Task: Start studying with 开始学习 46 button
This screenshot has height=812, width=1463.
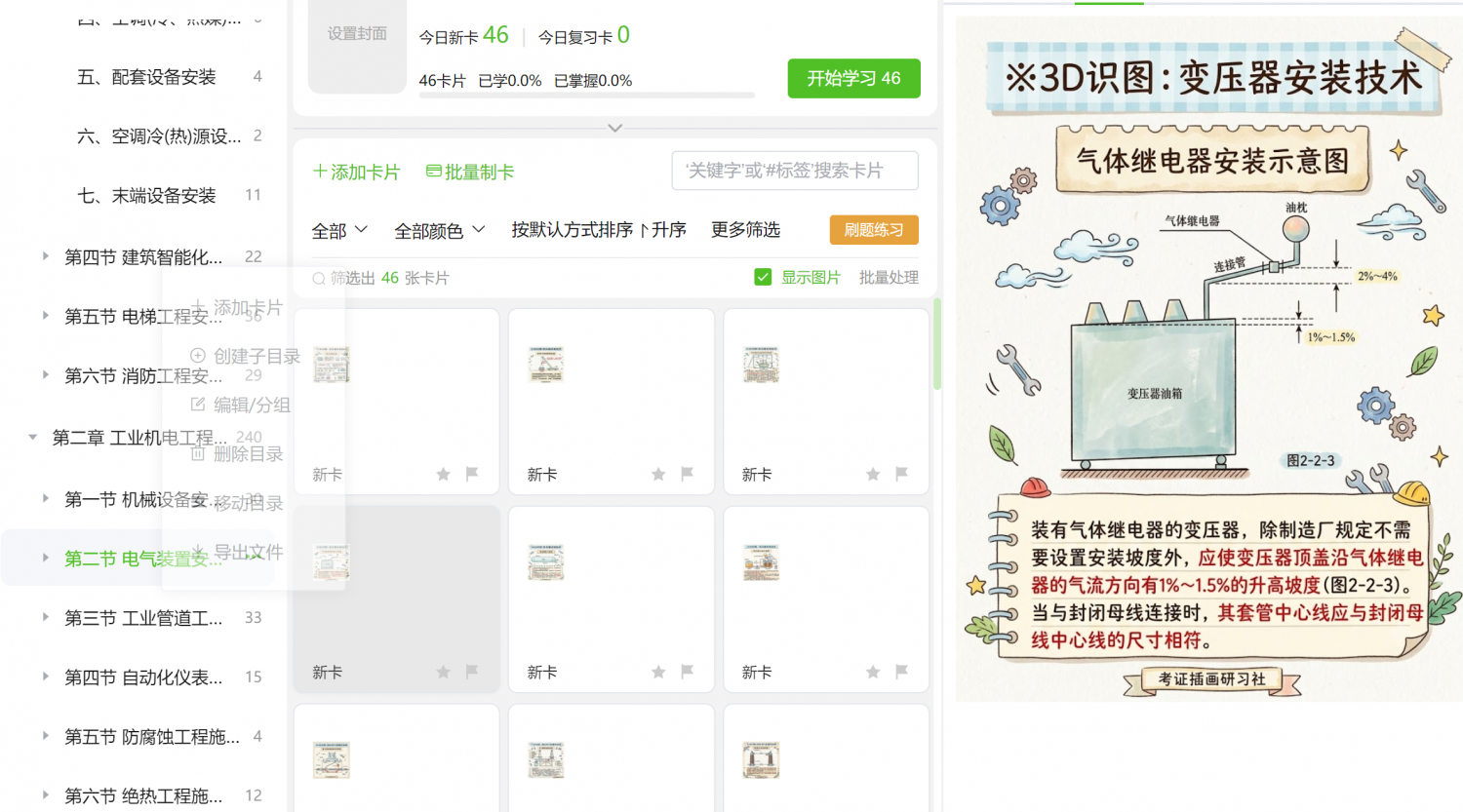Action: 853,78
